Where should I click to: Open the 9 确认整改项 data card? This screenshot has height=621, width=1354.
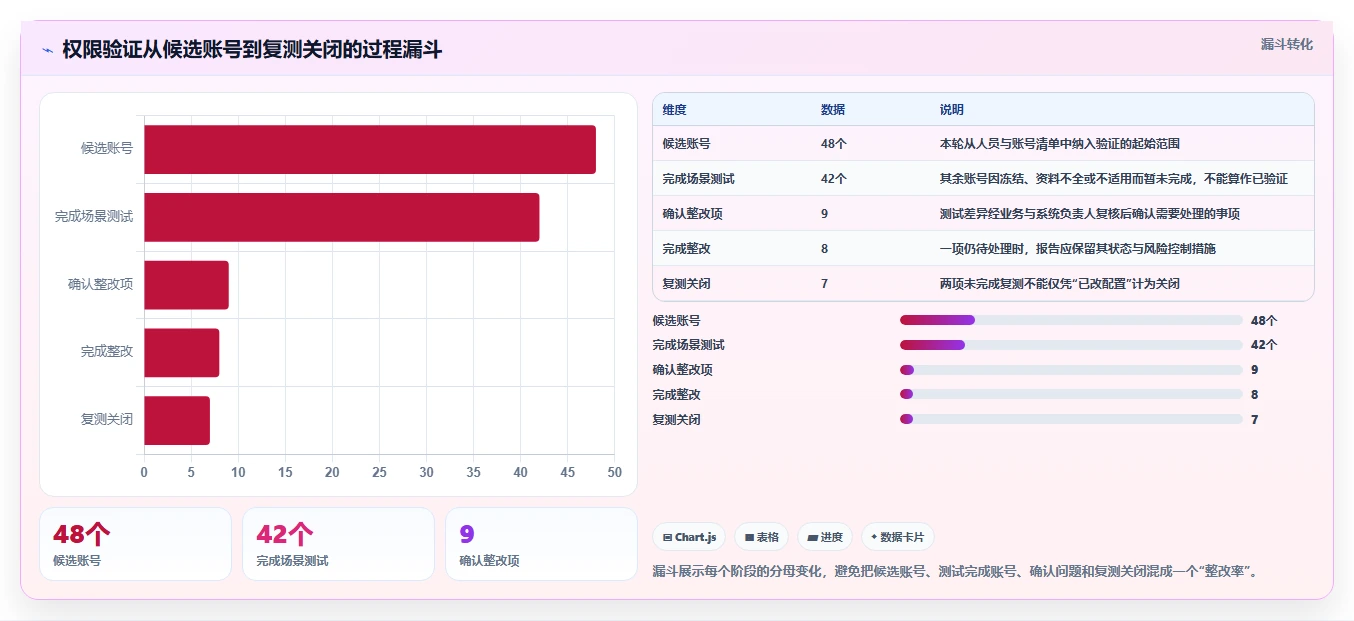pyautogui.click(x=541, y=544)
